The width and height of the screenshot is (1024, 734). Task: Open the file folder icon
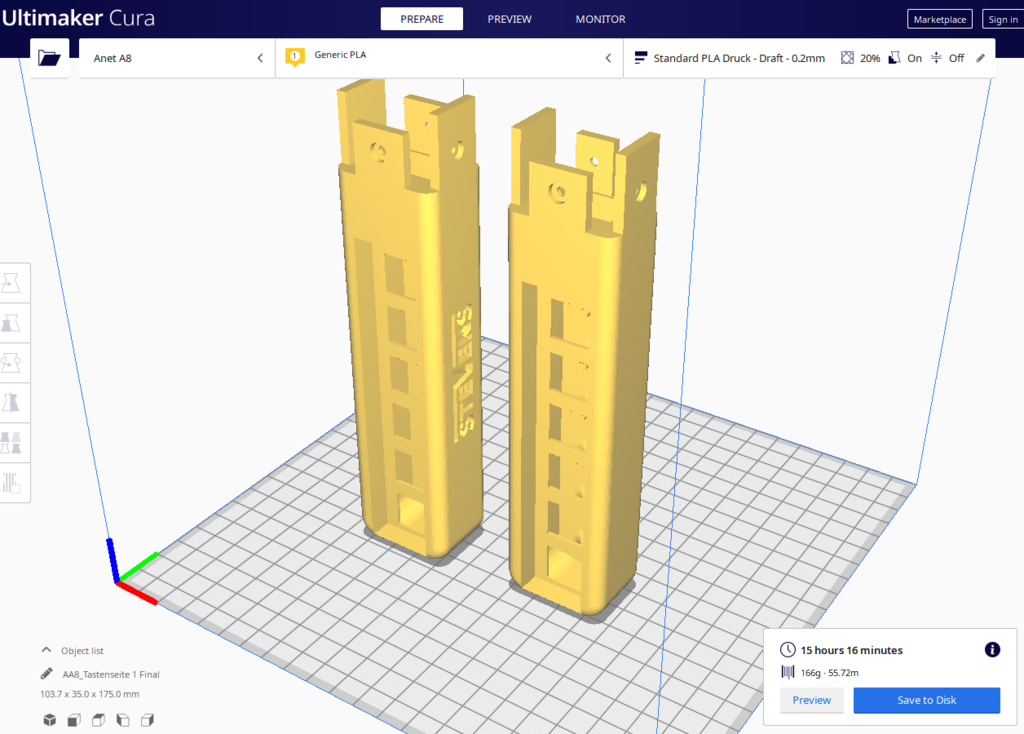pyautogui.click(x=49, y=58)
